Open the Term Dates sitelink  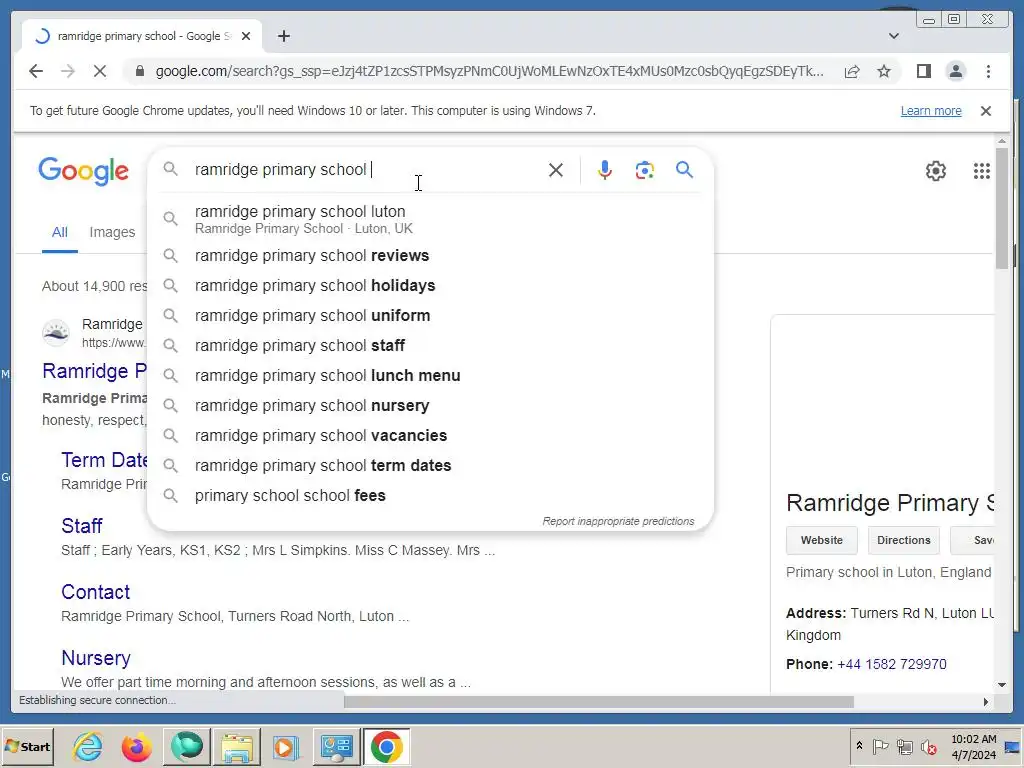104,460
